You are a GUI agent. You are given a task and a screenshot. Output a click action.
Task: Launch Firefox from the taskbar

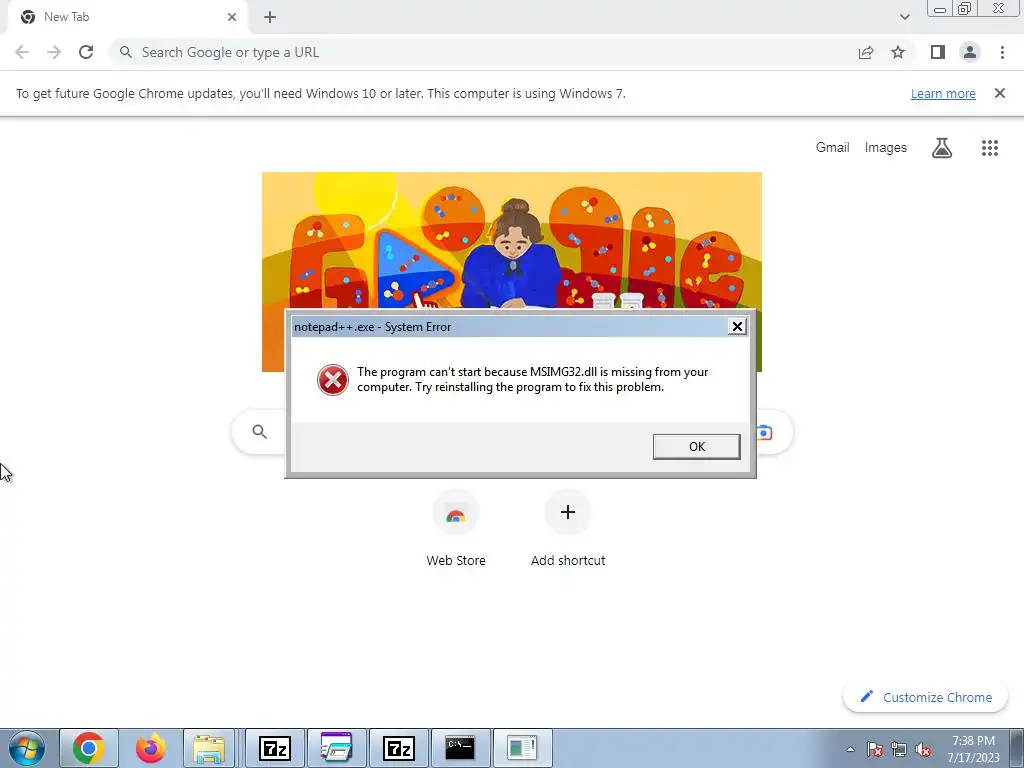151,748
